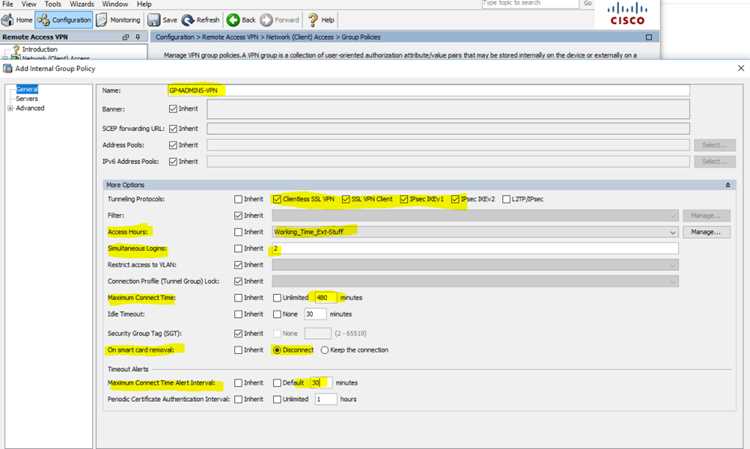Uncheck Inherit for Address Pools
The image size is (750, 449).
coord(173,145)
